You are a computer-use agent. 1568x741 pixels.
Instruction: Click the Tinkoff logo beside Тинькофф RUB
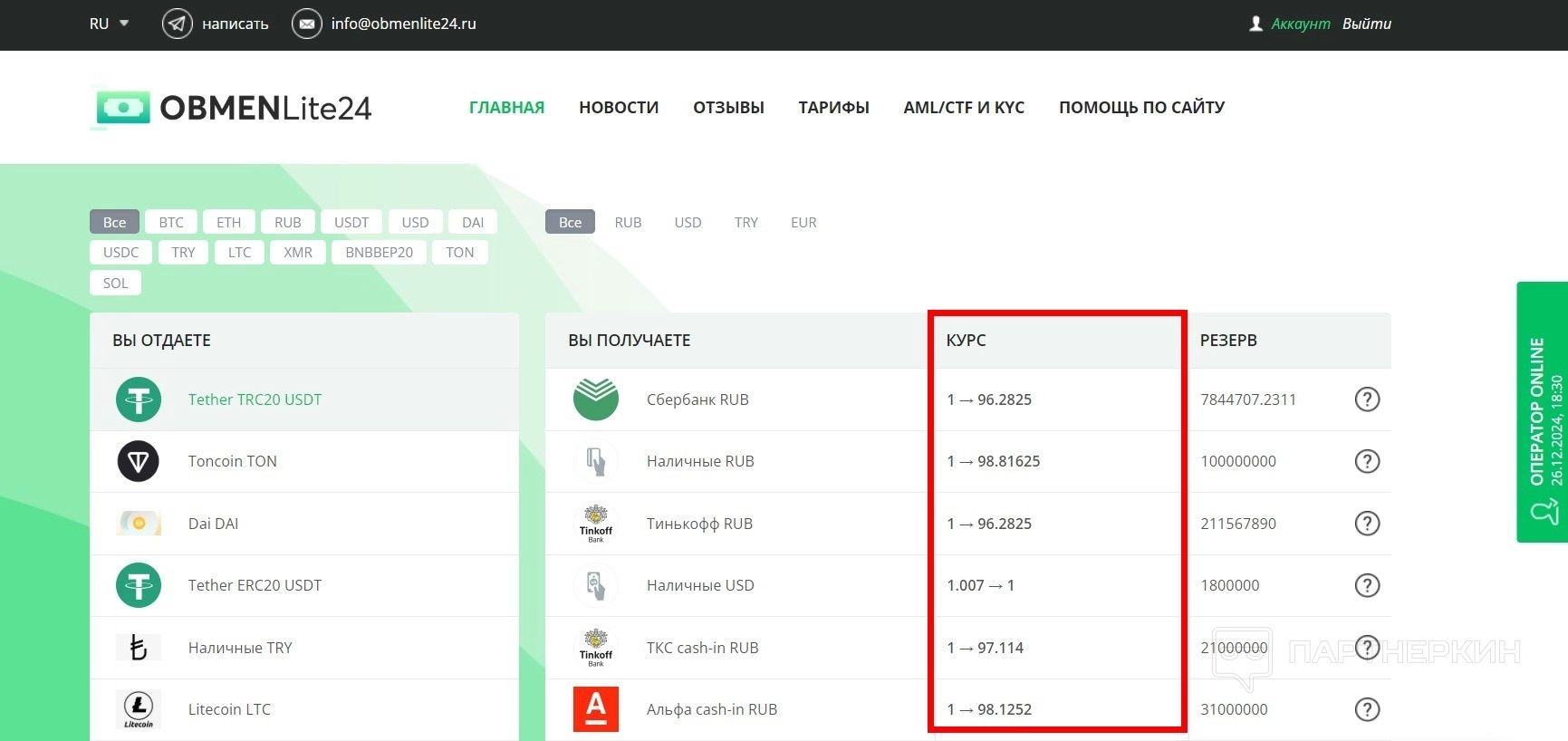(596, 524)
